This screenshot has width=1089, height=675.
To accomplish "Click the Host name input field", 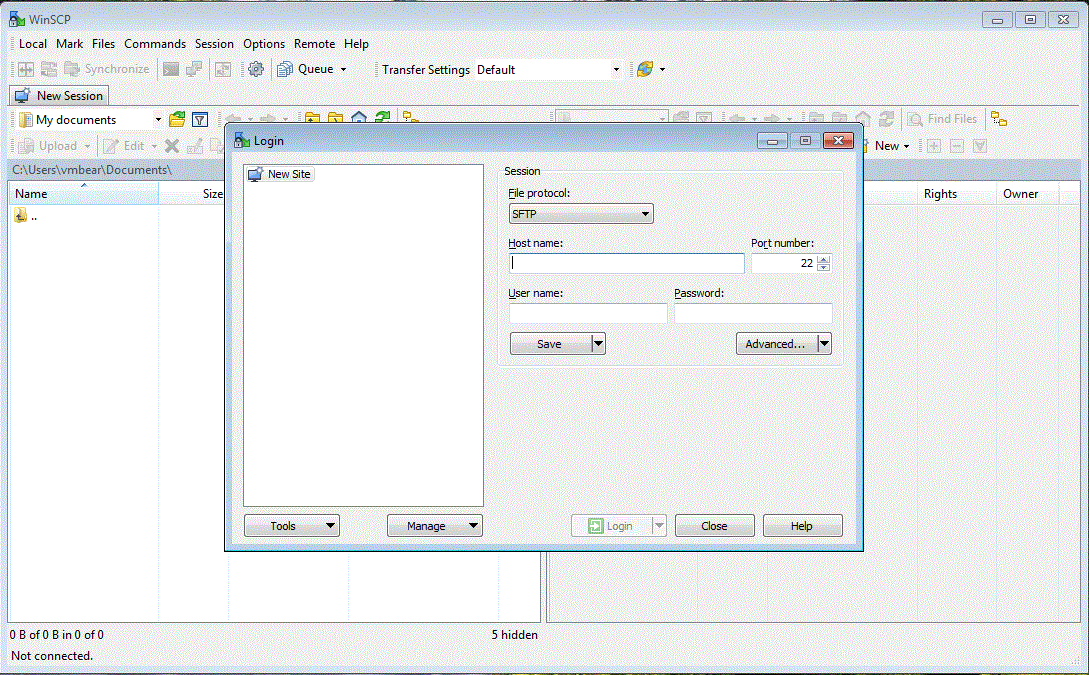I will 626,263.
